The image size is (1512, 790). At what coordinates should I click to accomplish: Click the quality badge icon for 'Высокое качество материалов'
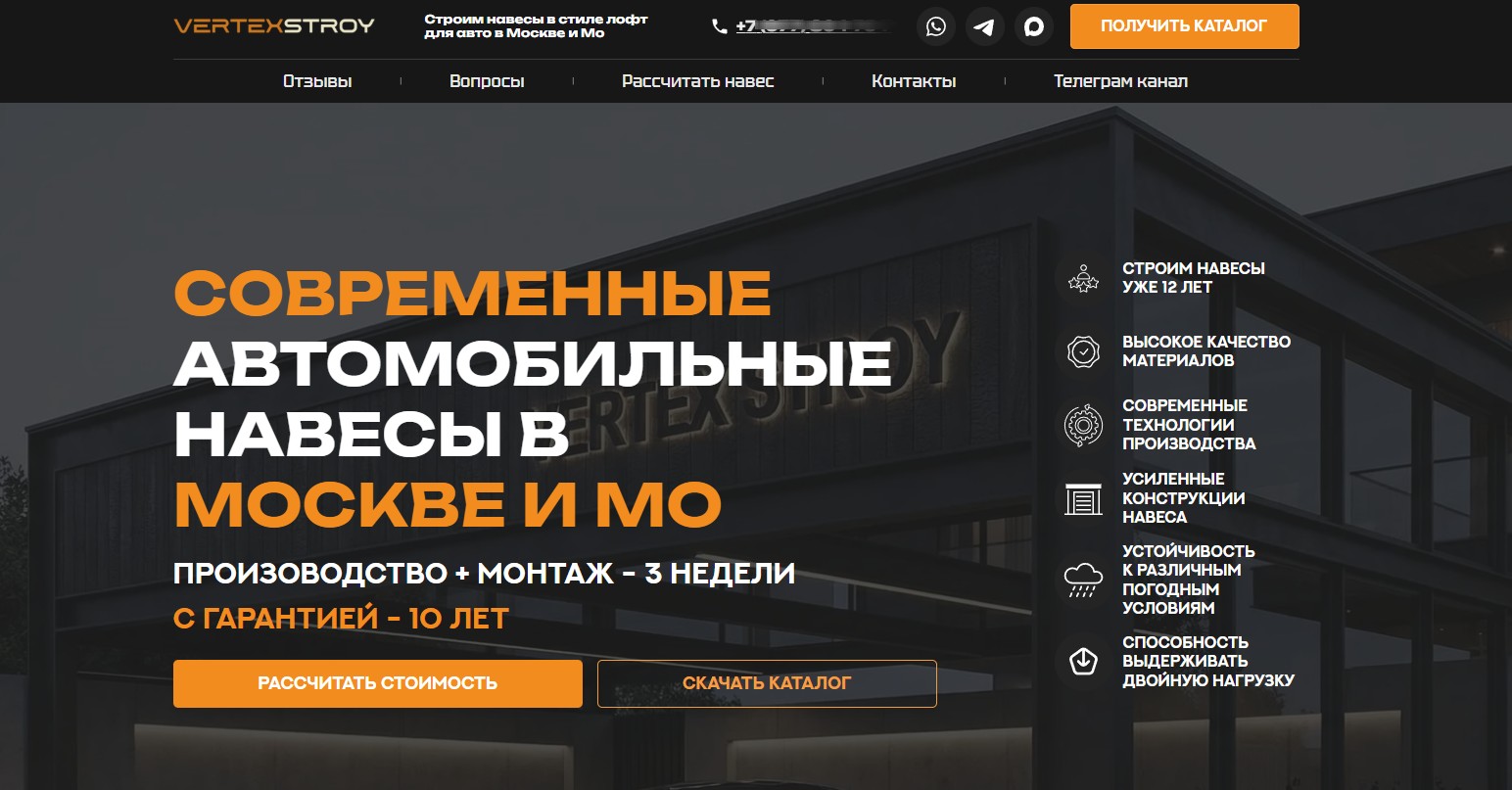(x=1083, y=351)
